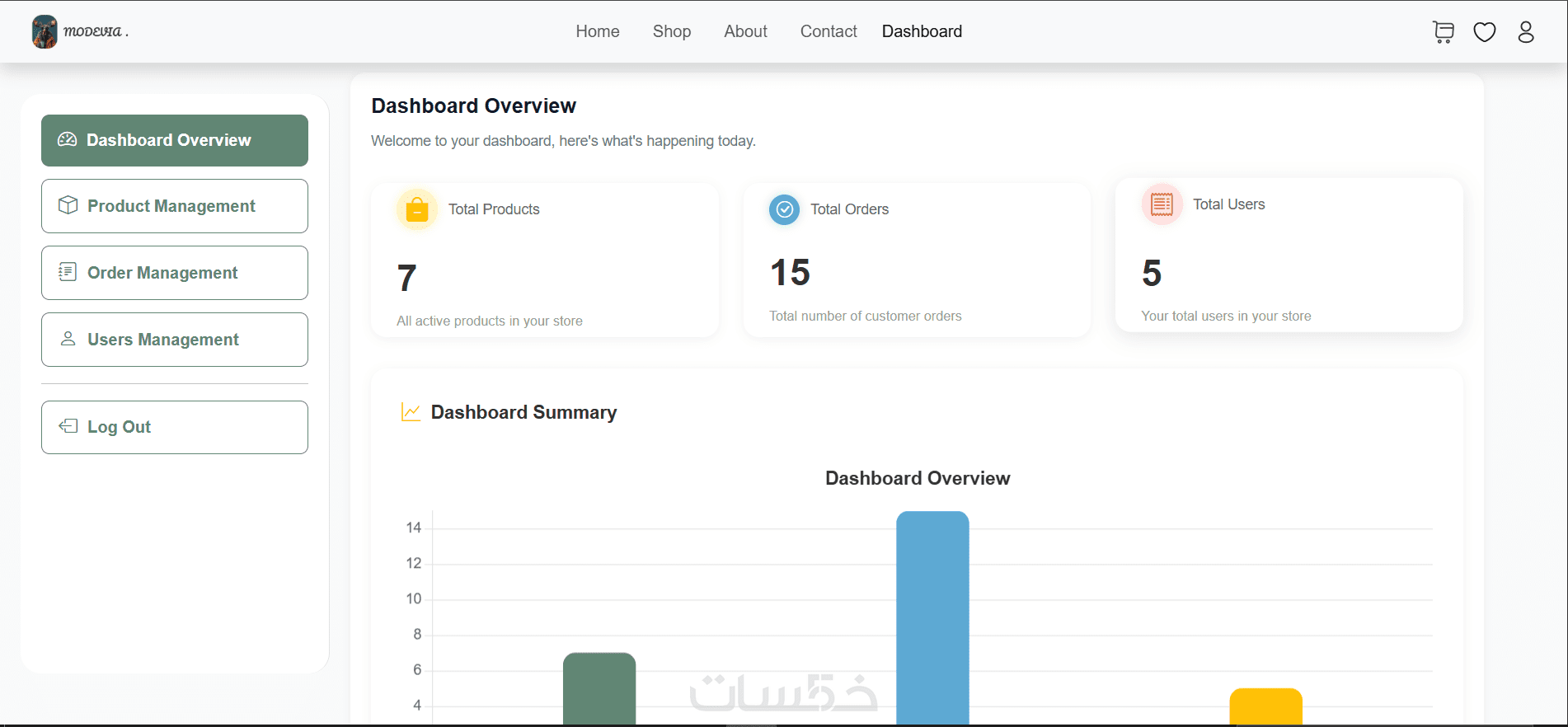Open the user account icon
The height and width of the screenshot is (727, 1568).
coord(1526,32)
